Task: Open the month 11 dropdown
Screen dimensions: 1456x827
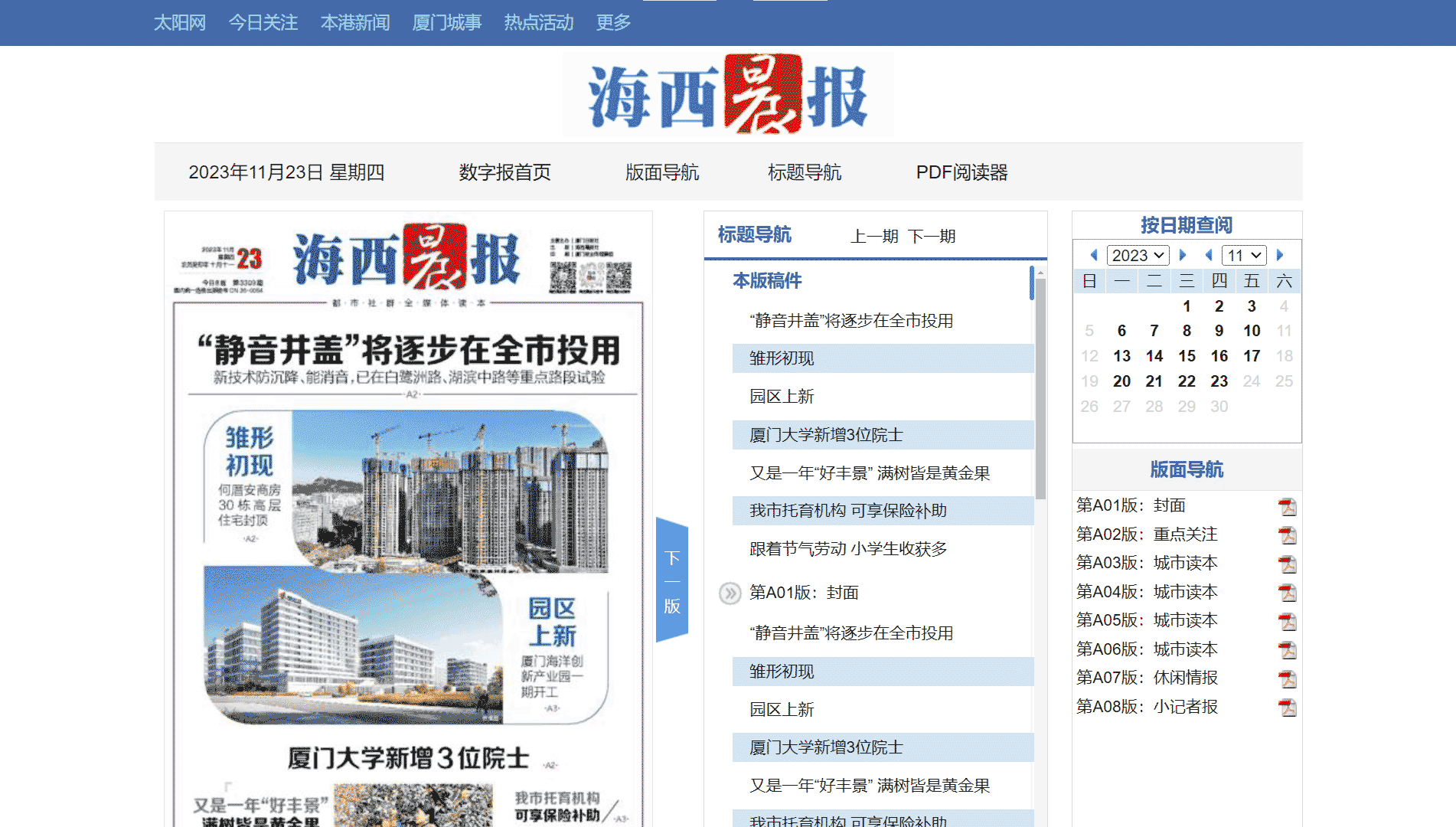Action: (x=1244, y=255)
